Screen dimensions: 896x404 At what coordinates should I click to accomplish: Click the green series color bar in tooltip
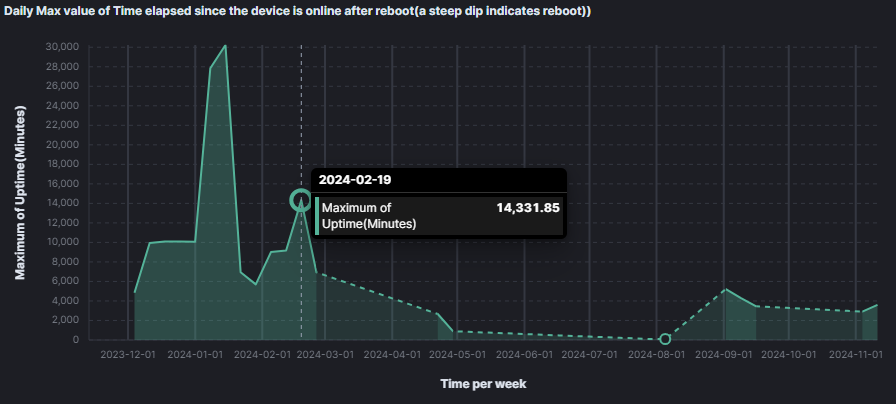point(317,215)
